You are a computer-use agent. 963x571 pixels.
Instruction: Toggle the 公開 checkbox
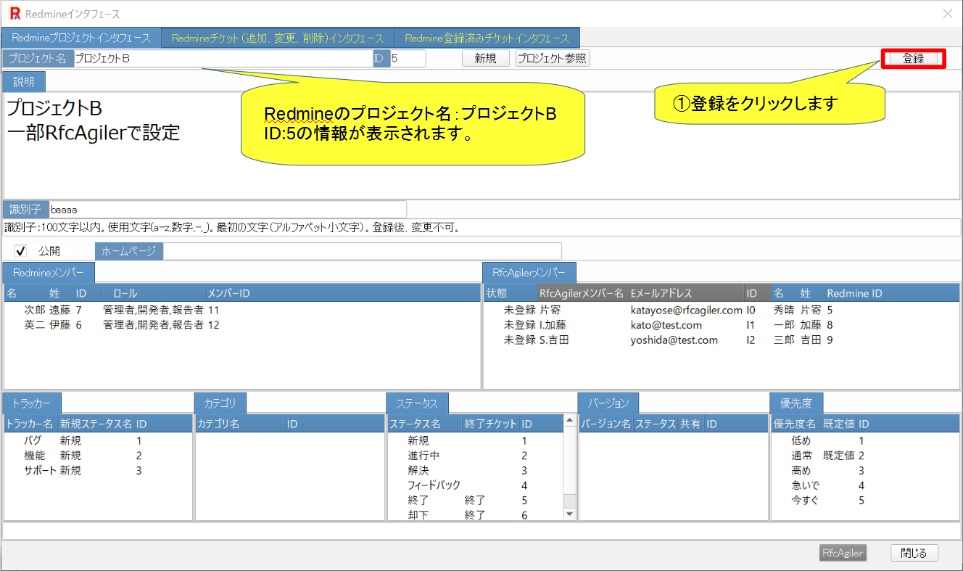tap(20, 251)
